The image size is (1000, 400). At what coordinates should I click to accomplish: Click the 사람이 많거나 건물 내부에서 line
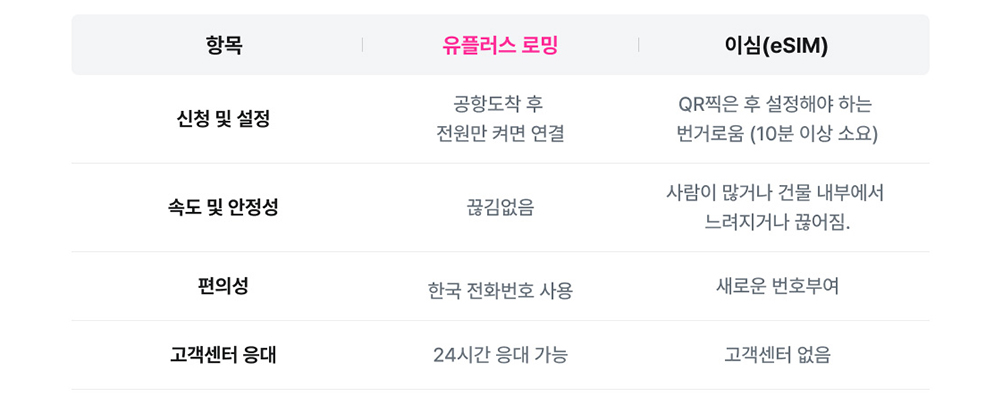click(x=776, y=192)
